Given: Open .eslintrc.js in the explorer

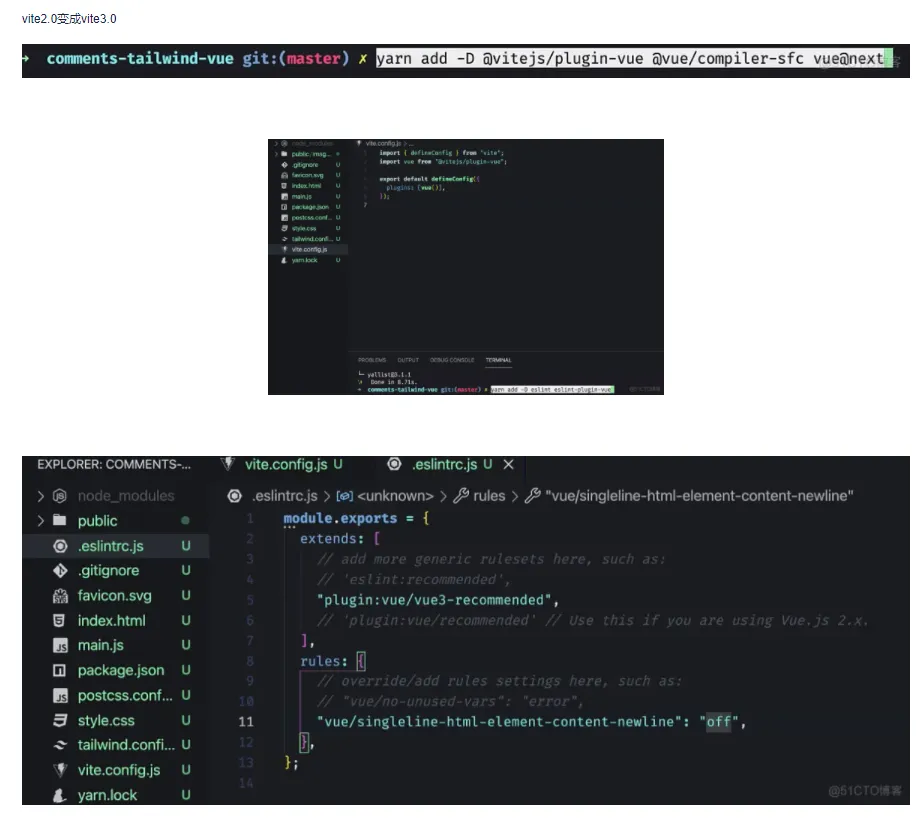Looking at the screenshot, I should click(111, 546).
